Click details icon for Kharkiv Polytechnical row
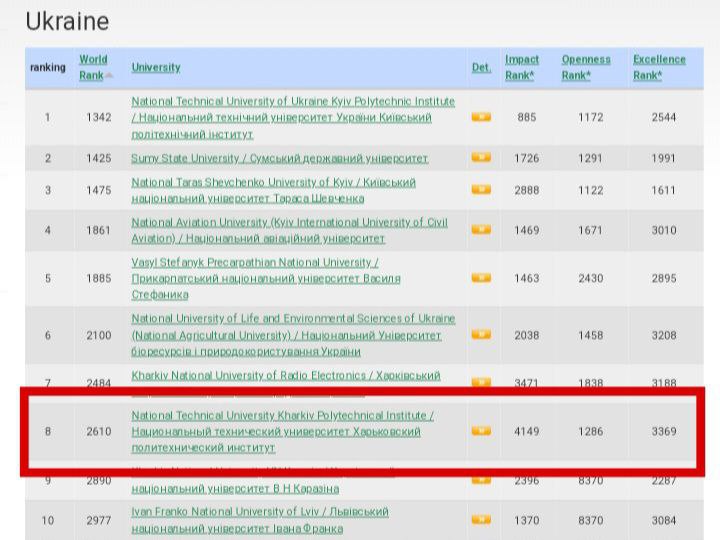This screenshot has width=720, height=540. click(481, 431)
